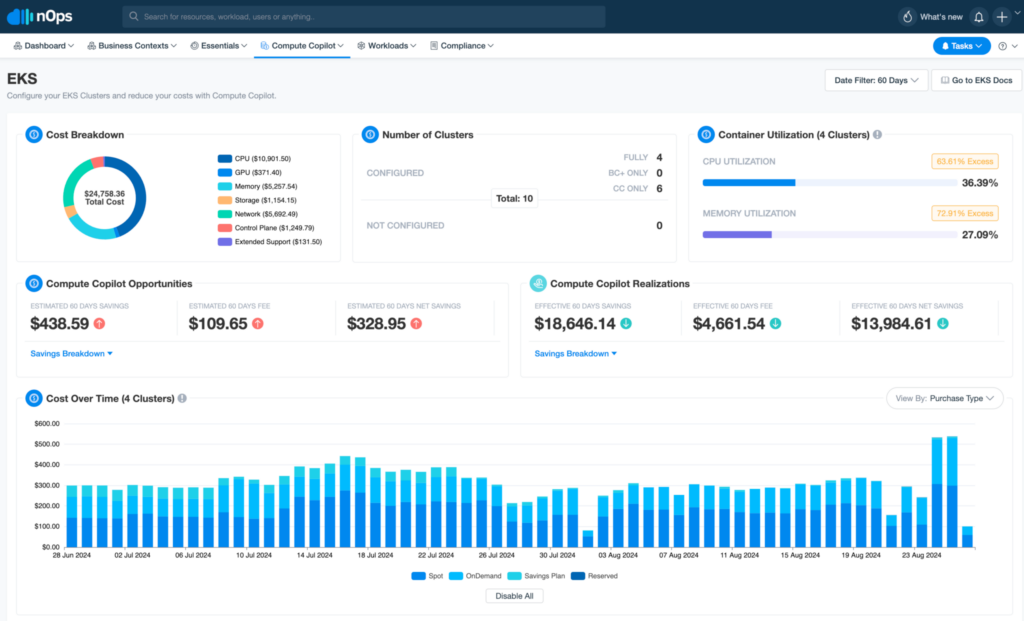Open the Compute Copilot menu
This screenshot has height=621, width=1024.
click(x=302, y=45)
